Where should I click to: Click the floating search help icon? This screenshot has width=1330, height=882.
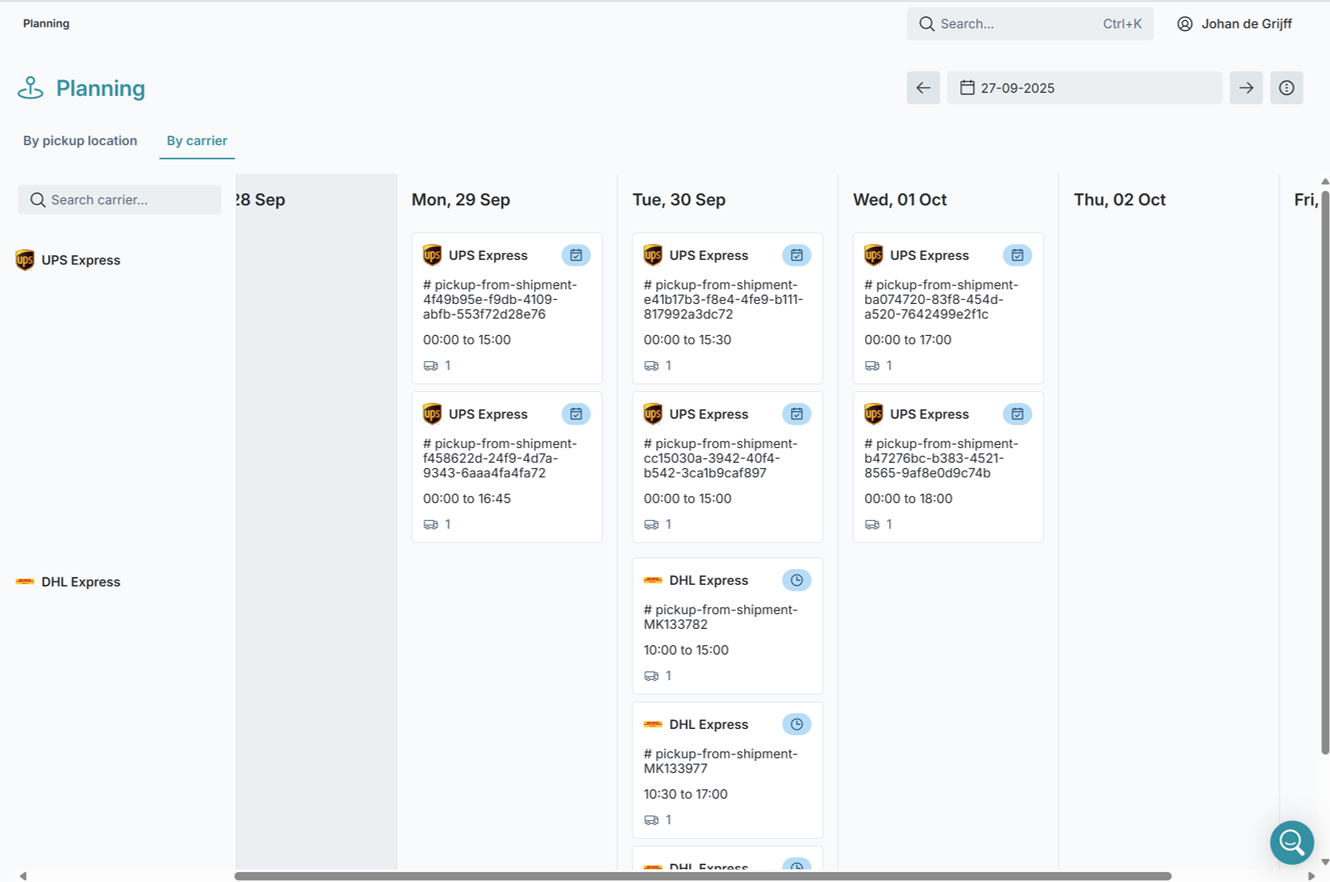[1291, 842]
